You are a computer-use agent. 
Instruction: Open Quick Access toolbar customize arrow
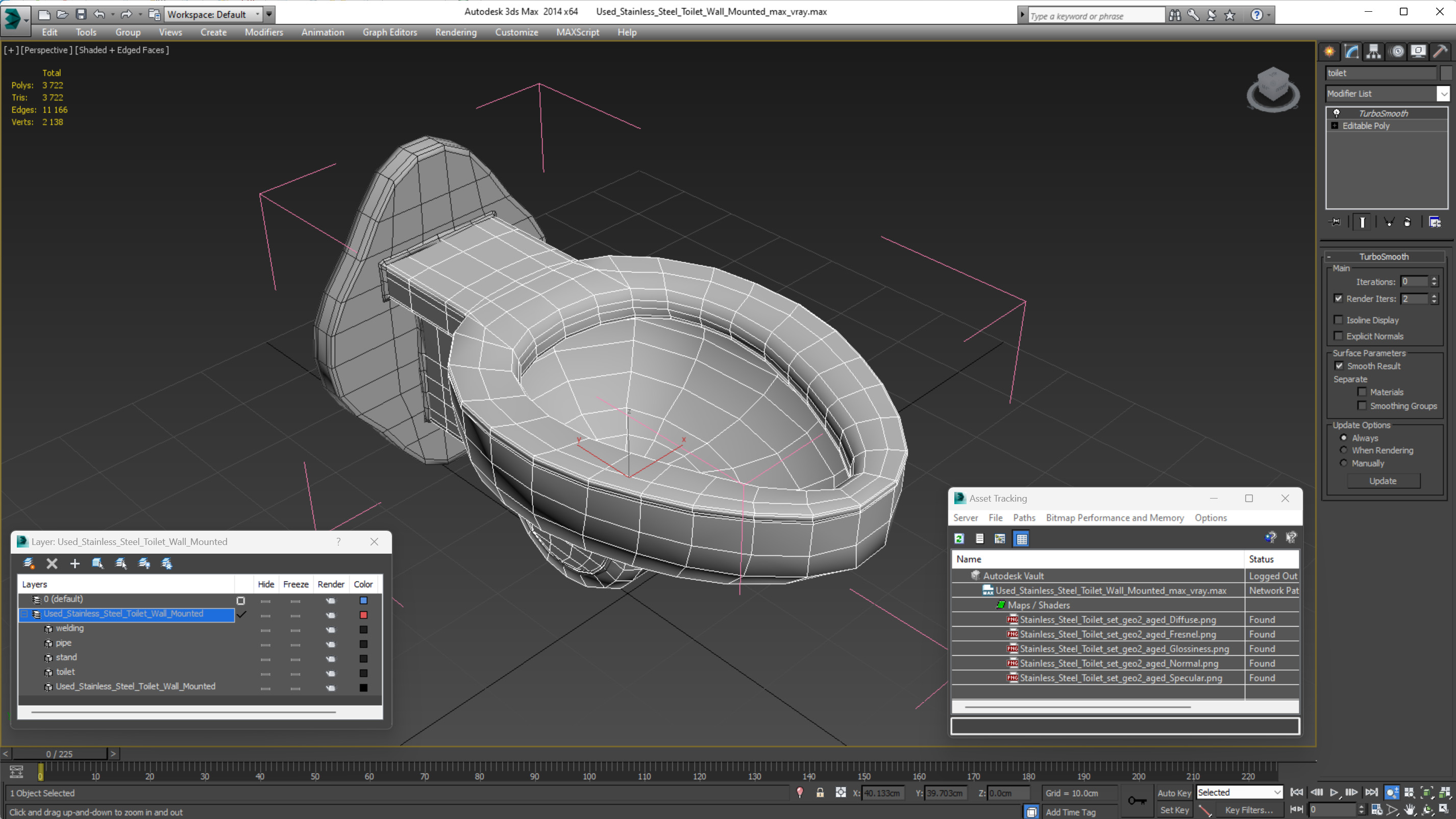[x=269, y=14]
